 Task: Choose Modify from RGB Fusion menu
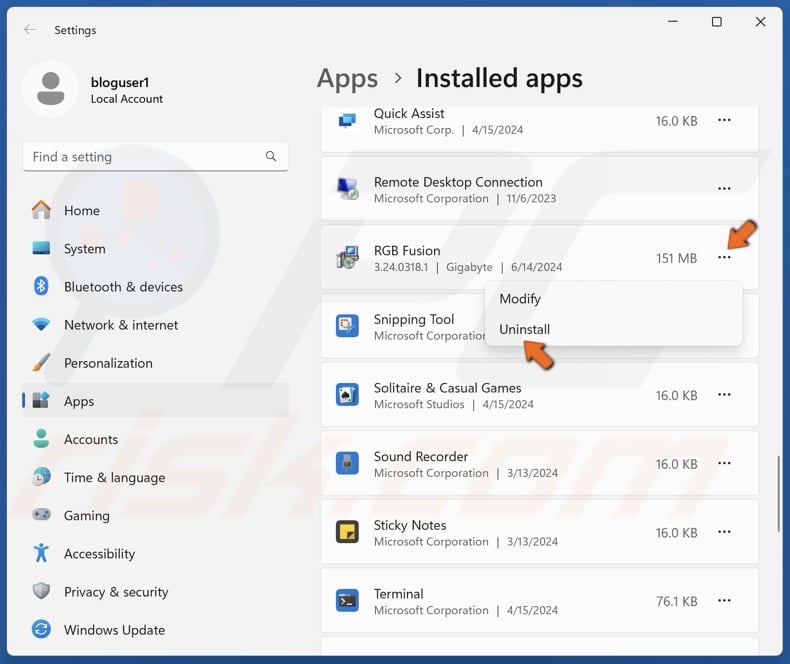pos(613,299)
